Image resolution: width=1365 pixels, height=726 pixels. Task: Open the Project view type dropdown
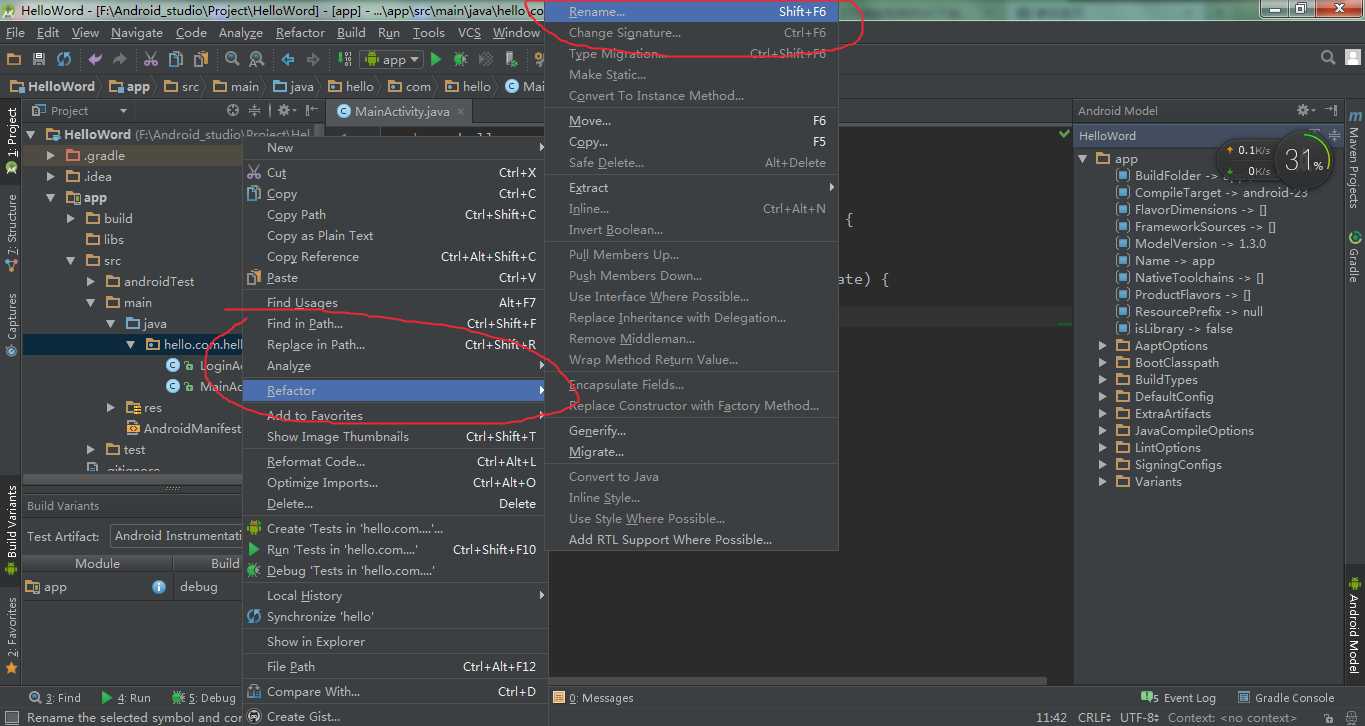[80, 111]
